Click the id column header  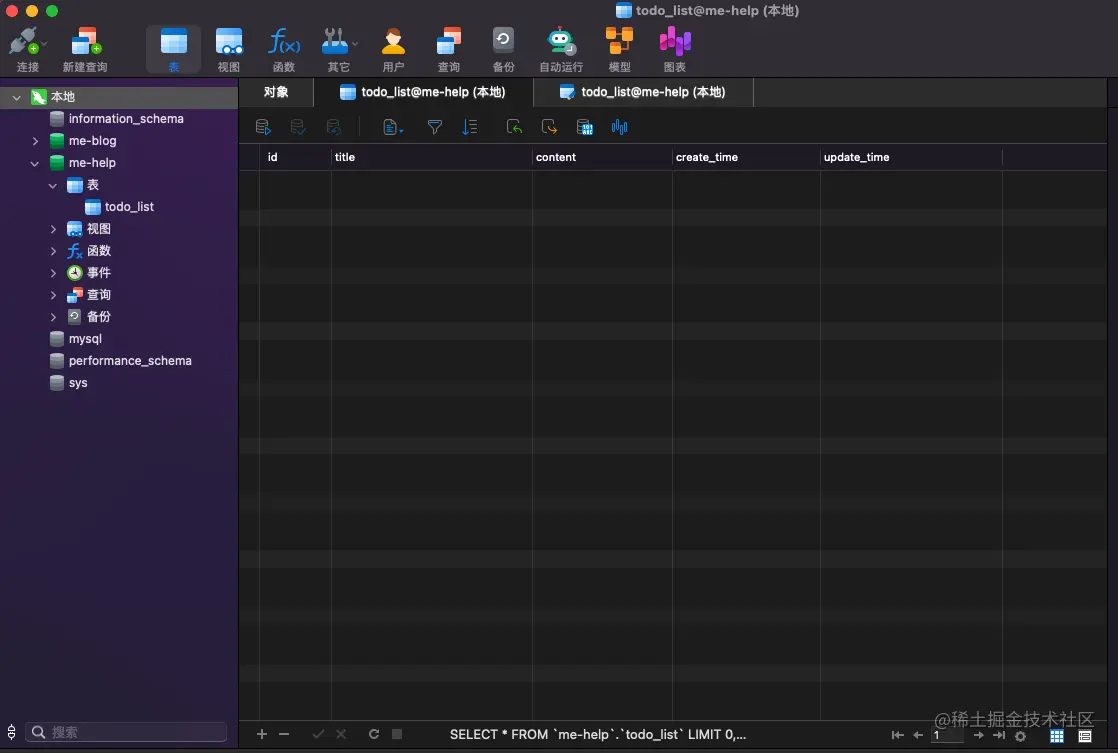point(295,157)
